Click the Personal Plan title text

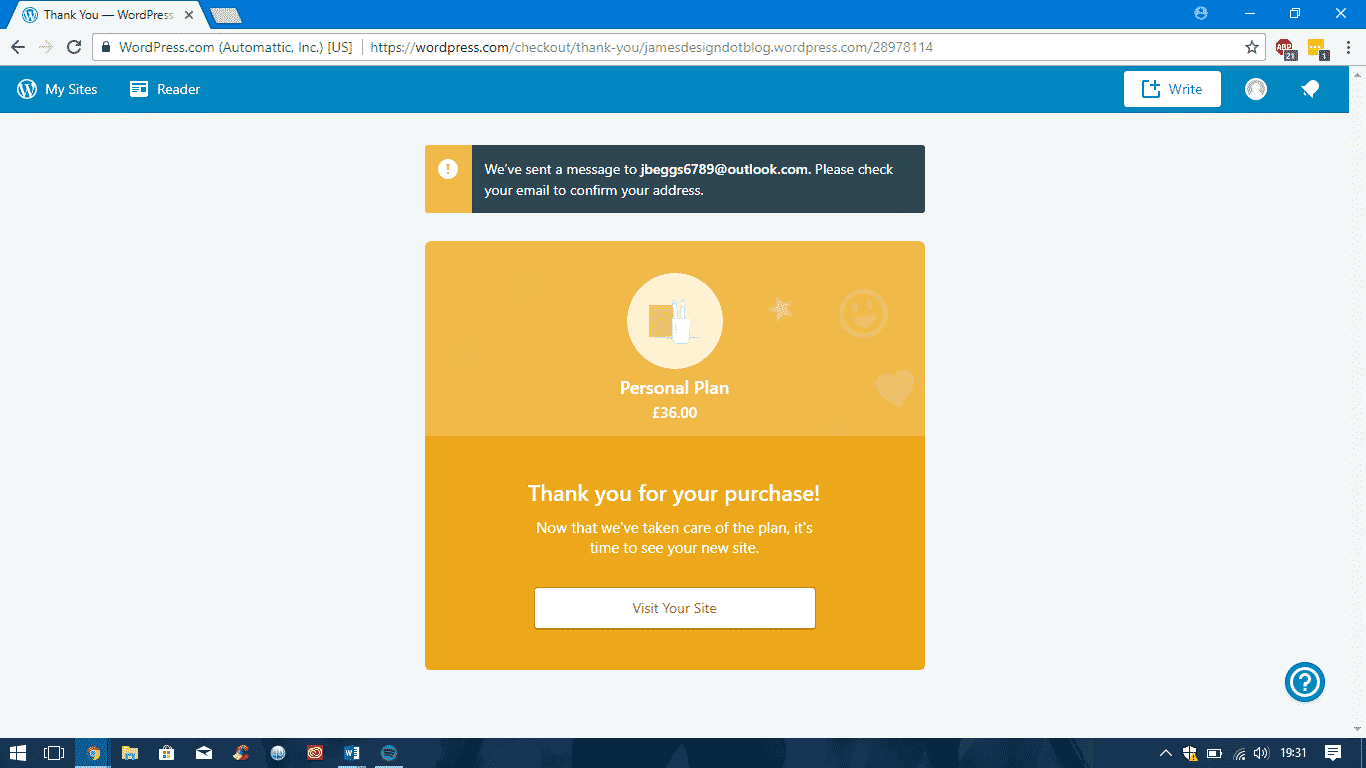[x=675, y=388]
